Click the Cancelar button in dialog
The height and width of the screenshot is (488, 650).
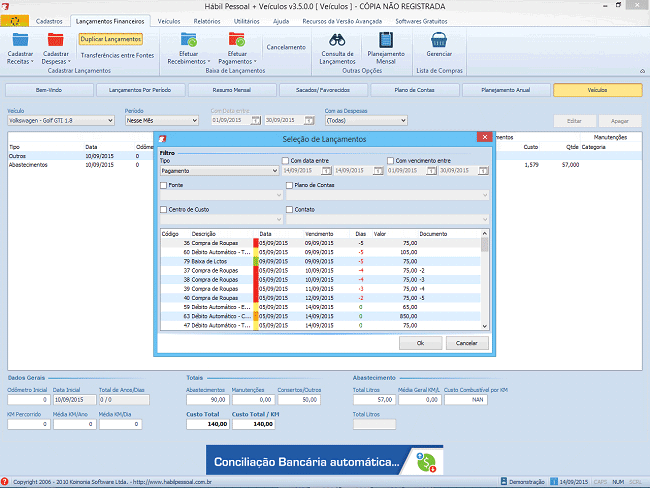[467, 343]
